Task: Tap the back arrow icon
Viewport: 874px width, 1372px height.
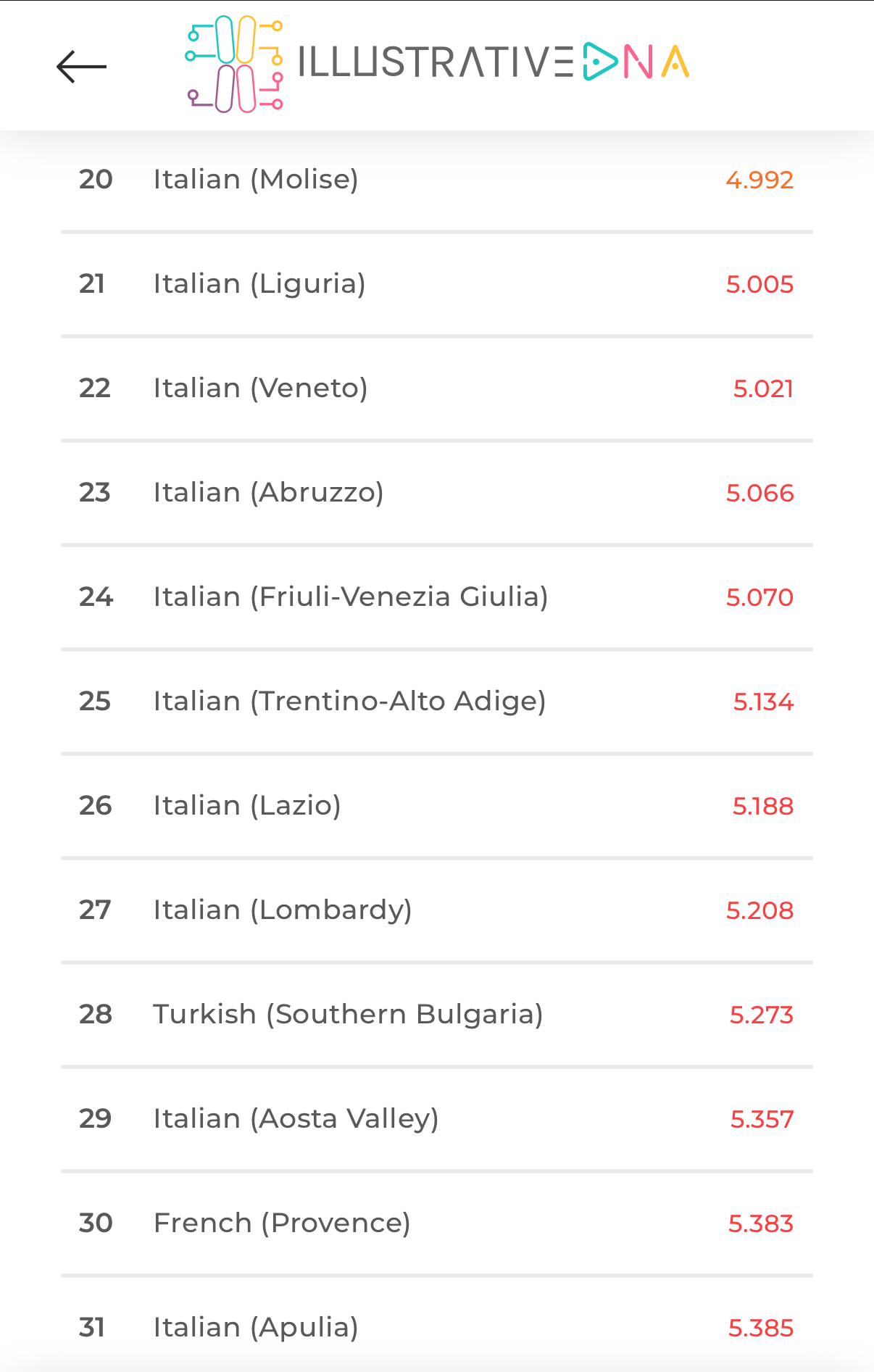Action: pyautogui.click(x=82, y=67)
